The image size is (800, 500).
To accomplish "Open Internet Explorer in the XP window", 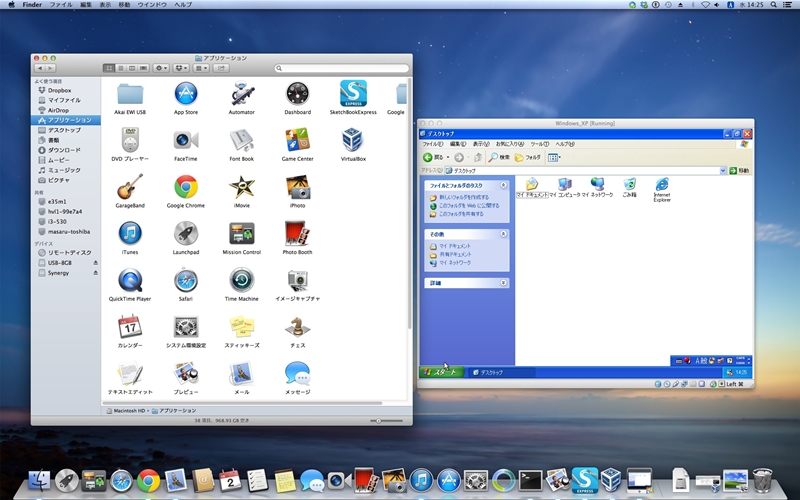I will pos(662,185).
